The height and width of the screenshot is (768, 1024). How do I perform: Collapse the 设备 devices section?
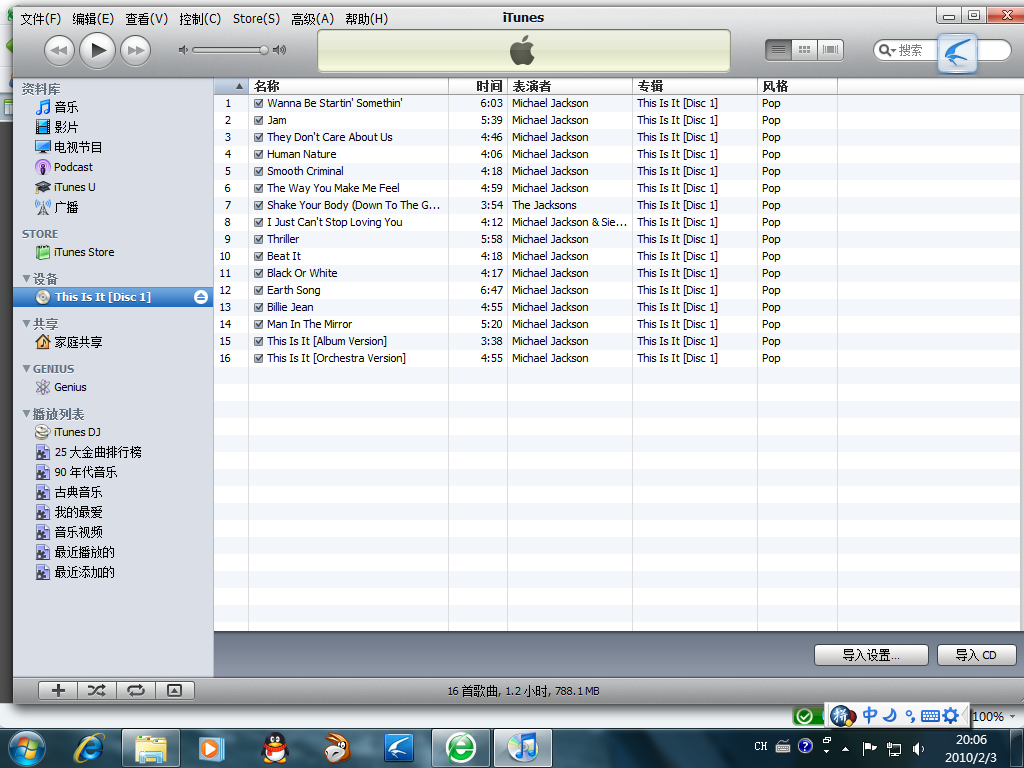click(27, 279)
